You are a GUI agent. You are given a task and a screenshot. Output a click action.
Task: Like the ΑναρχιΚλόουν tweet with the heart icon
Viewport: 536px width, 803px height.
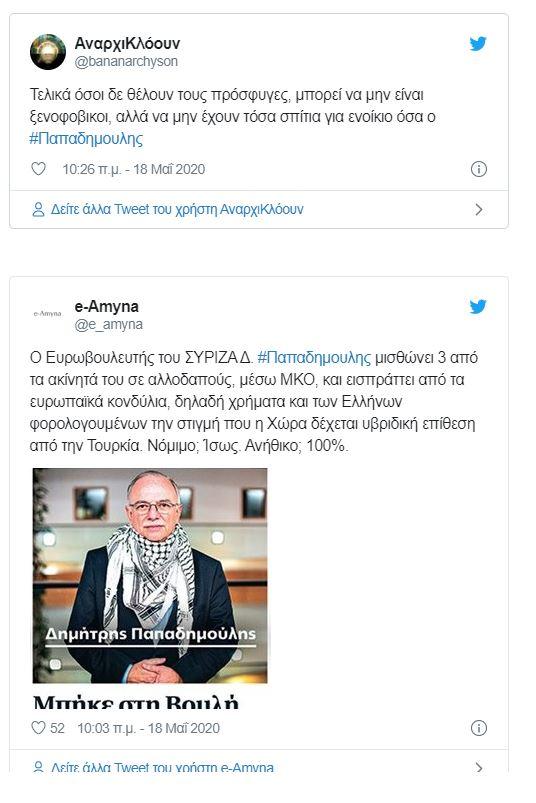pos(38,168)
